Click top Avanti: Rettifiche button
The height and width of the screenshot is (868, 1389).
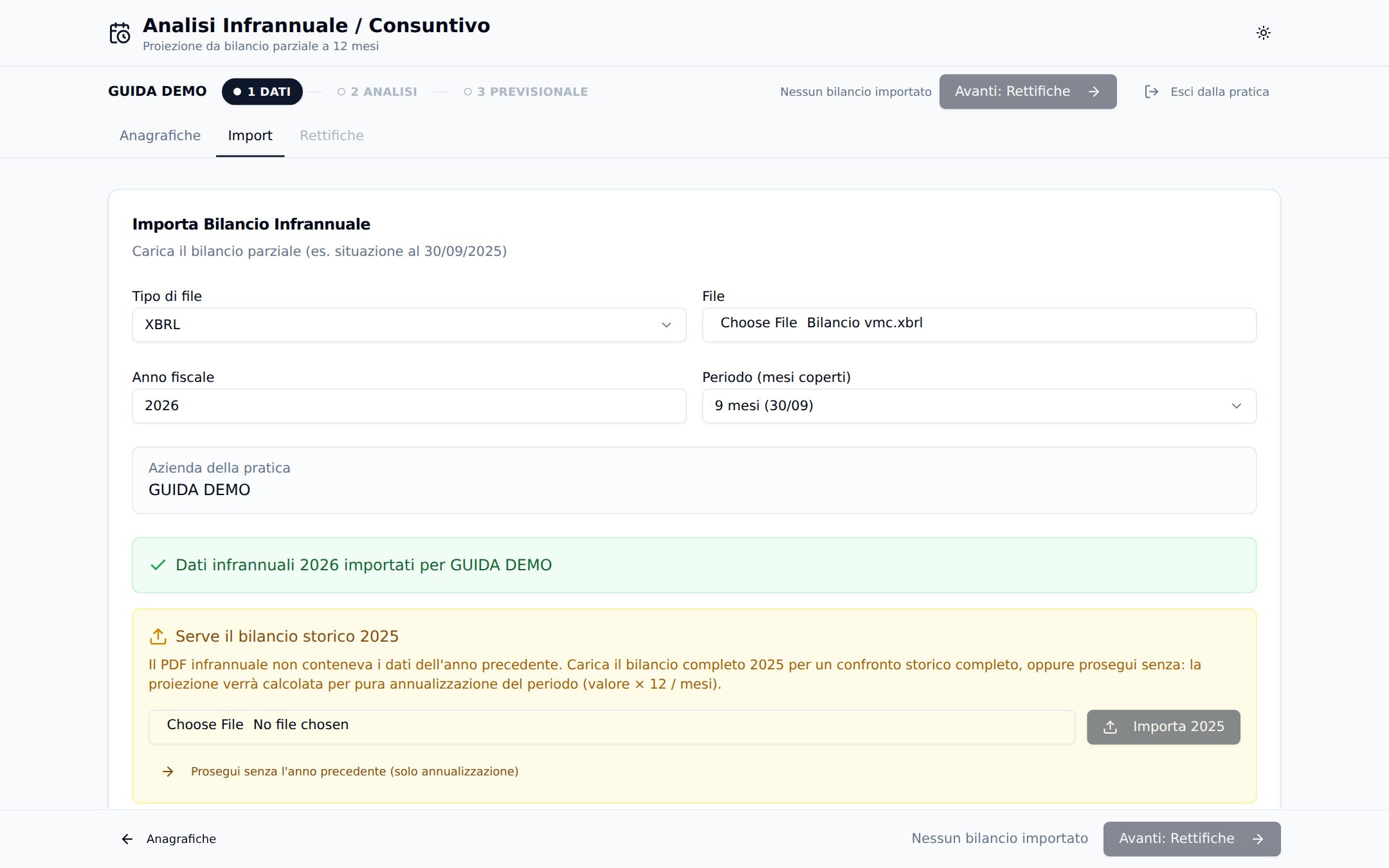(x=1028, y=92)
